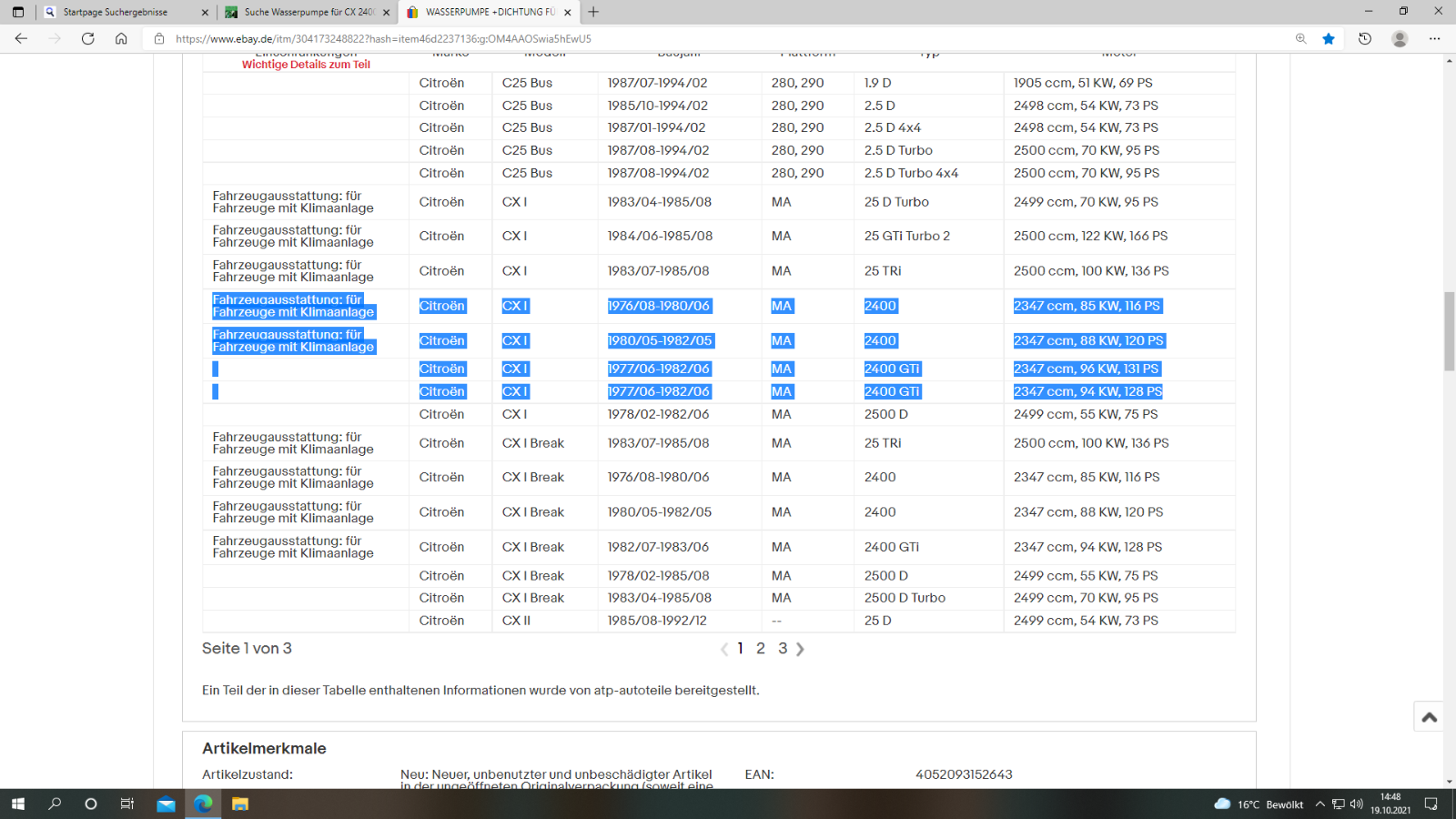Close the Suche Wasserpumpe tab
1456x819 pixels.
387,12
